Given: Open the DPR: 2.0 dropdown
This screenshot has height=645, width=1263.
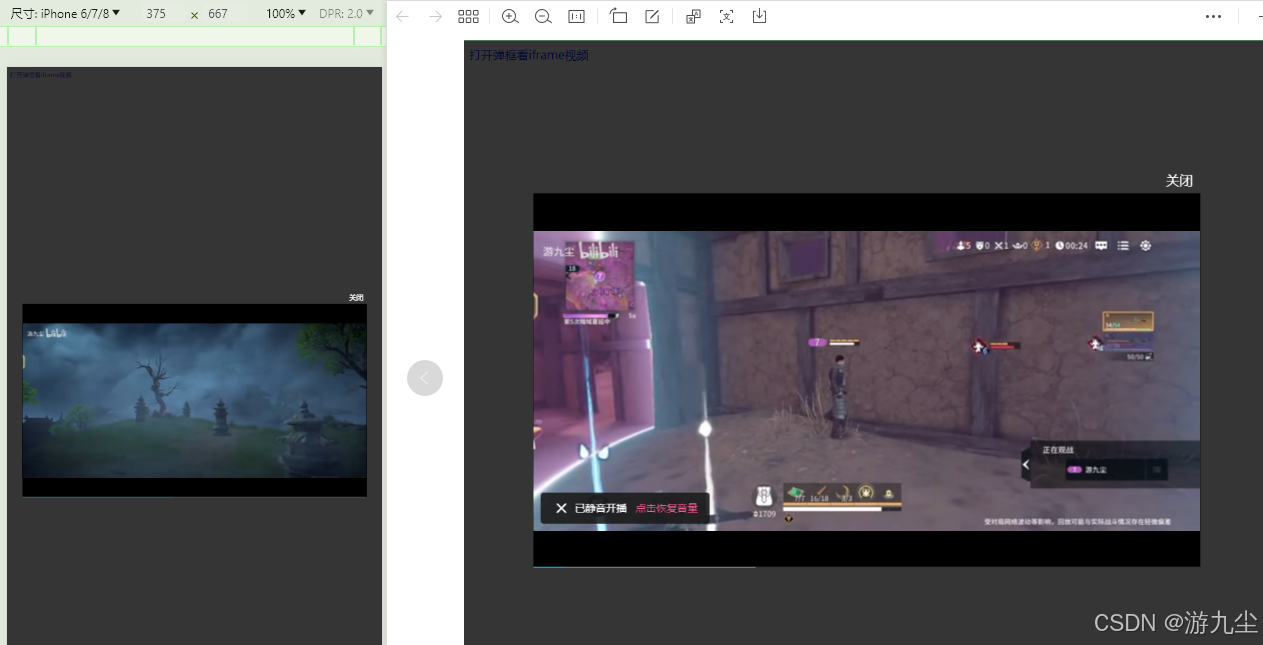Looking at the screenshot, I should point(346,13).
